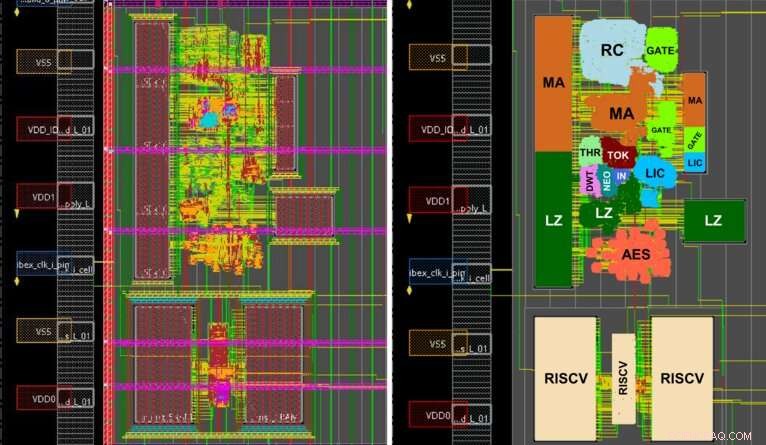Click the VDD1 pad in the left view
766x445 pixels.
(44, 196)
